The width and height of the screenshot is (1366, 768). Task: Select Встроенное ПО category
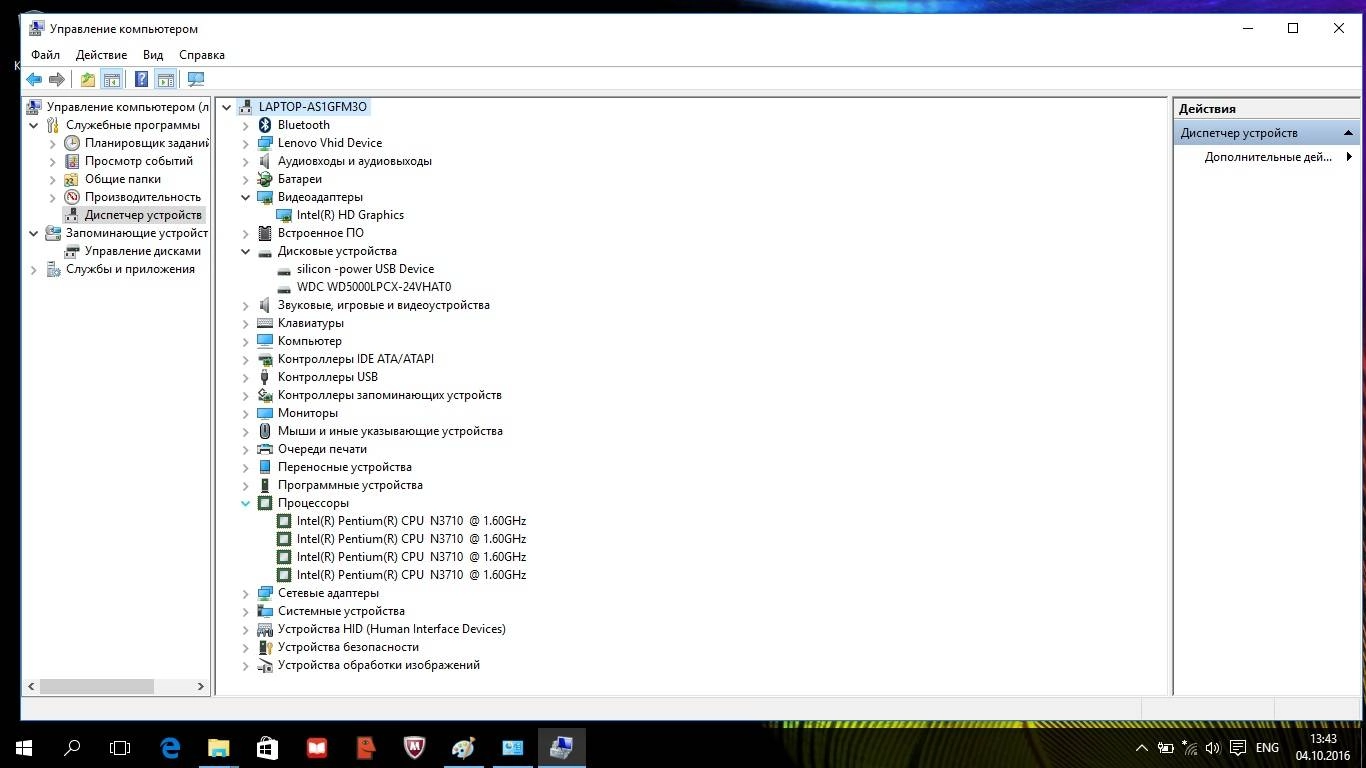321,233
